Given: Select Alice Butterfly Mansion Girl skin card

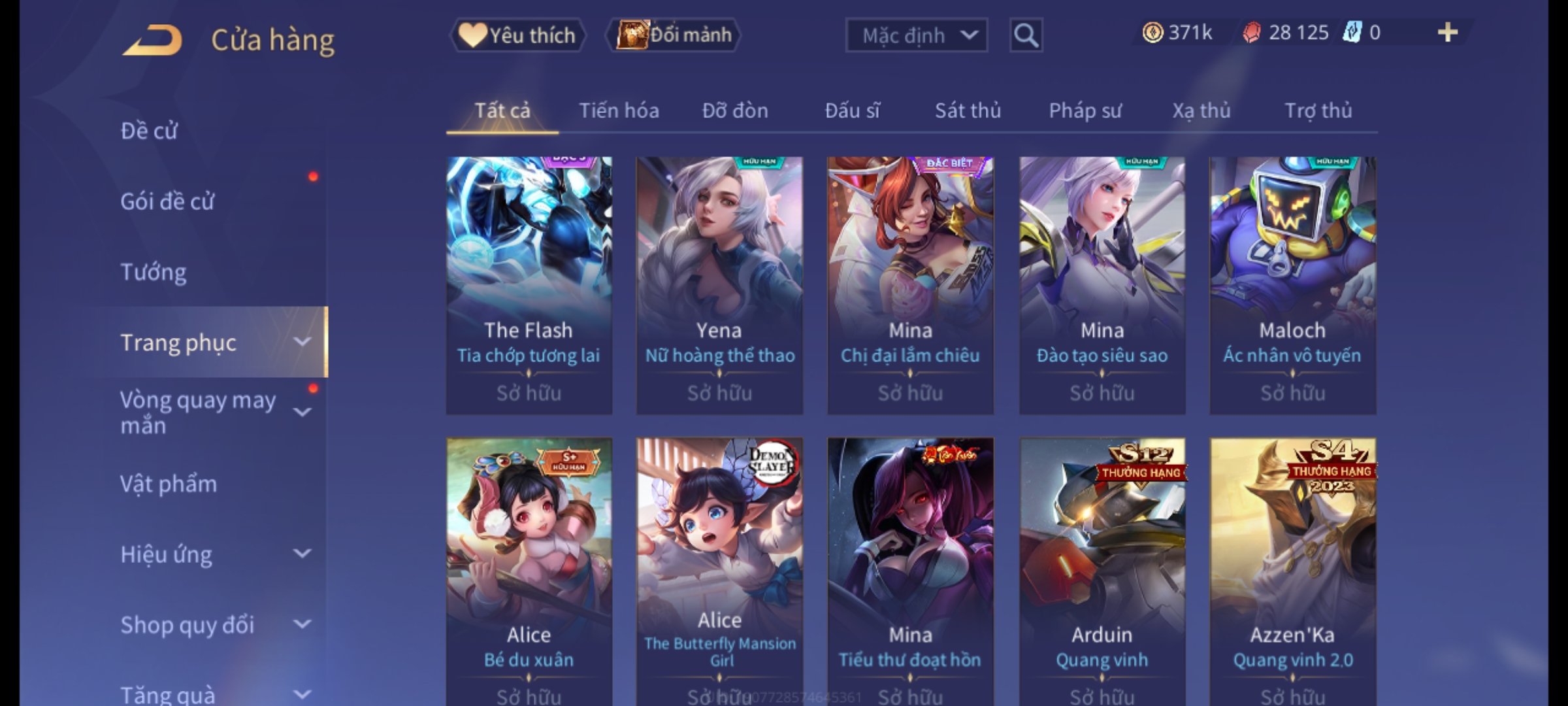Looking at the screenshot, I should click(x=720, y=571).
